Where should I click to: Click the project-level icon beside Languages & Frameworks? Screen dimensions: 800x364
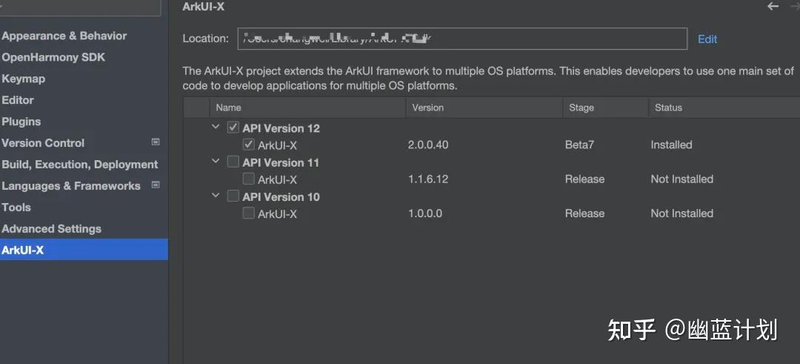pyautogui.click(x=156, y=185)
